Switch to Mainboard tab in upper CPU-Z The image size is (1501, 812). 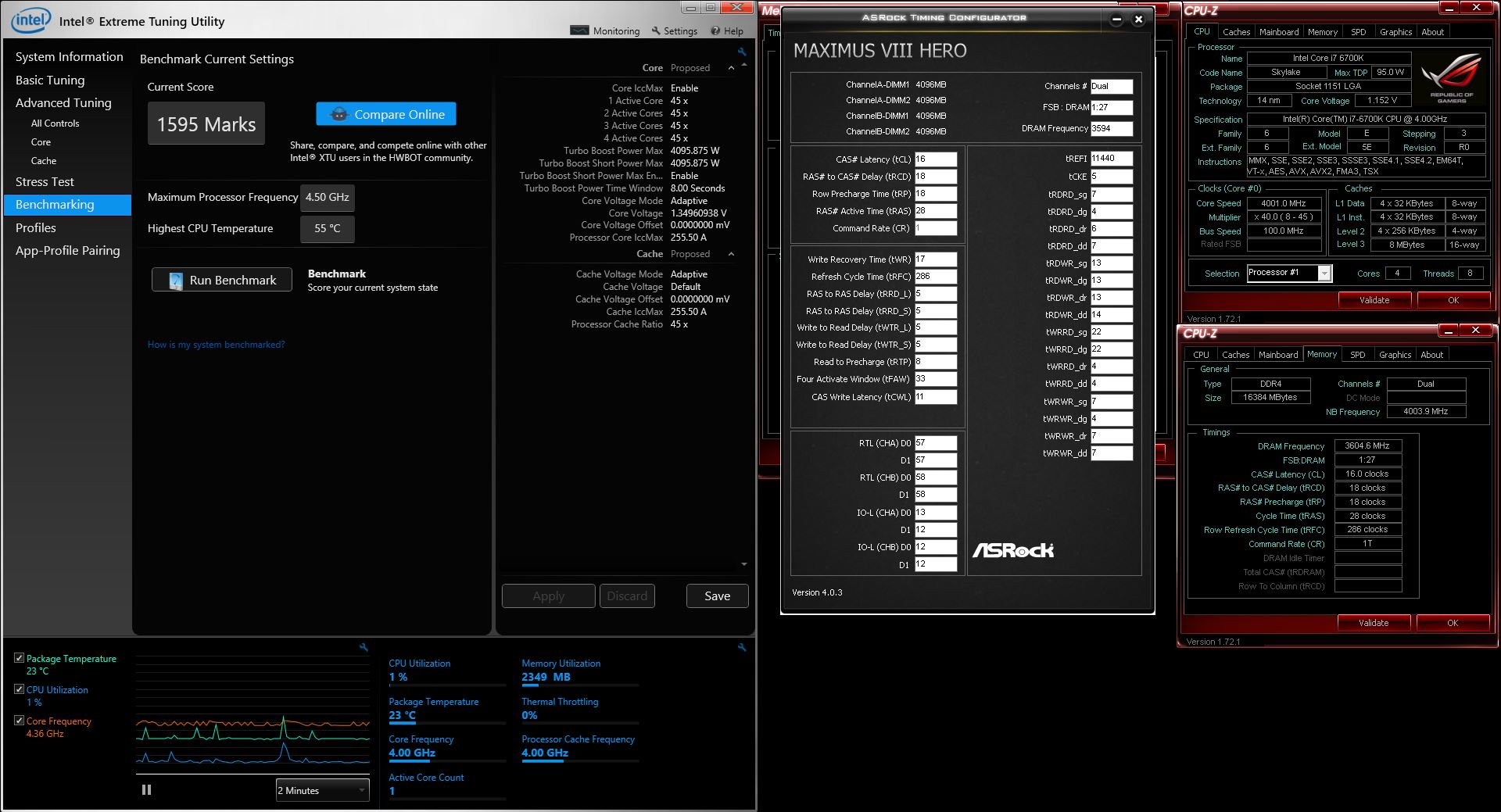1279,32
